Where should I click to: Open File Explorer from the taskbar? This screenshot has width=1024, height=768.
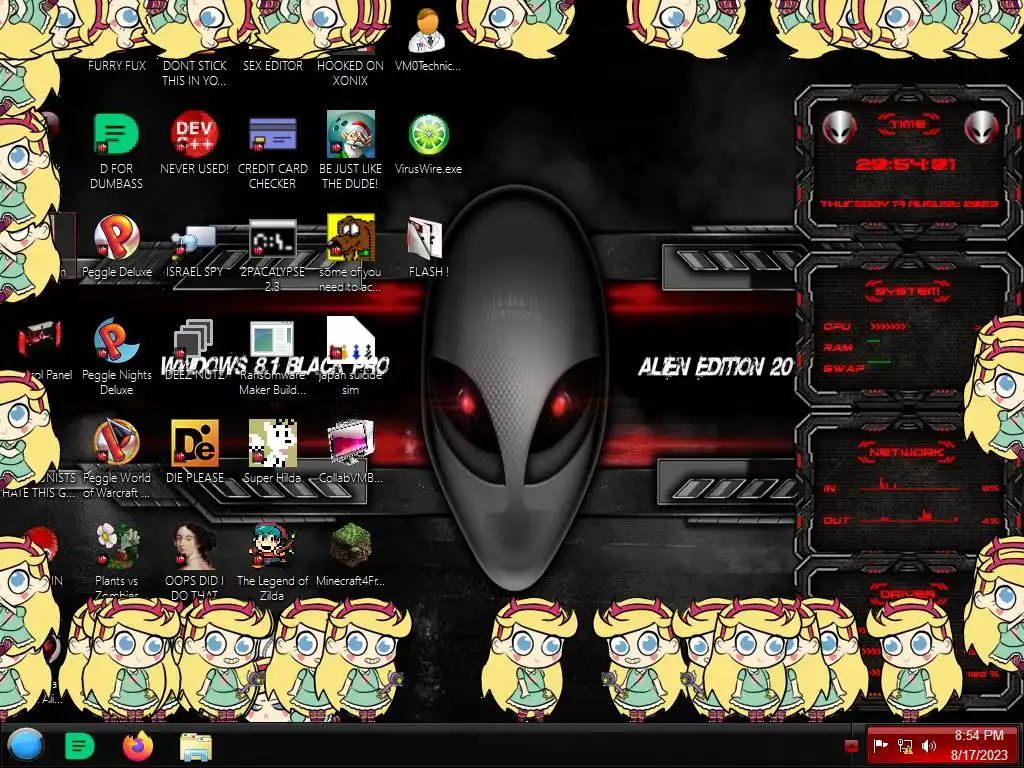coord(195,746)
